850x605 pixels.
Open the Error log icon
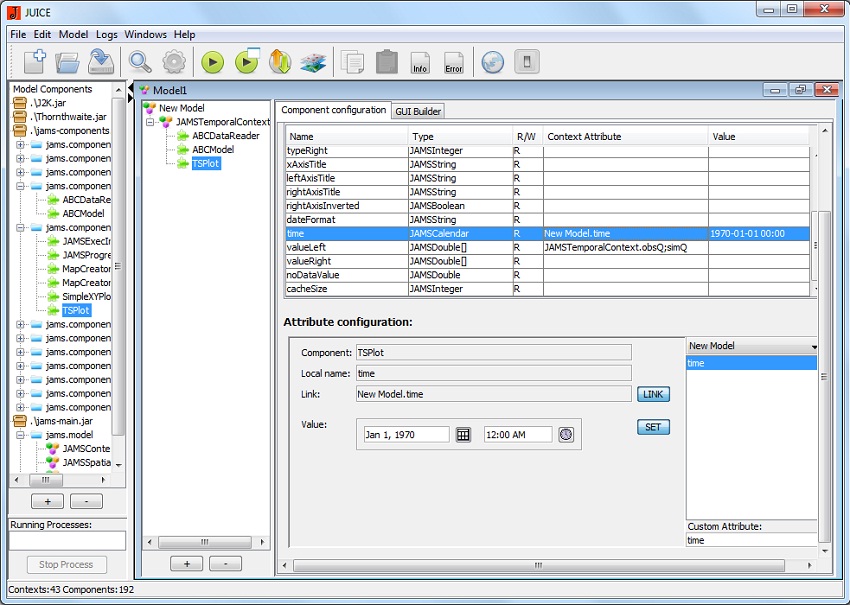tap(454, 63)
